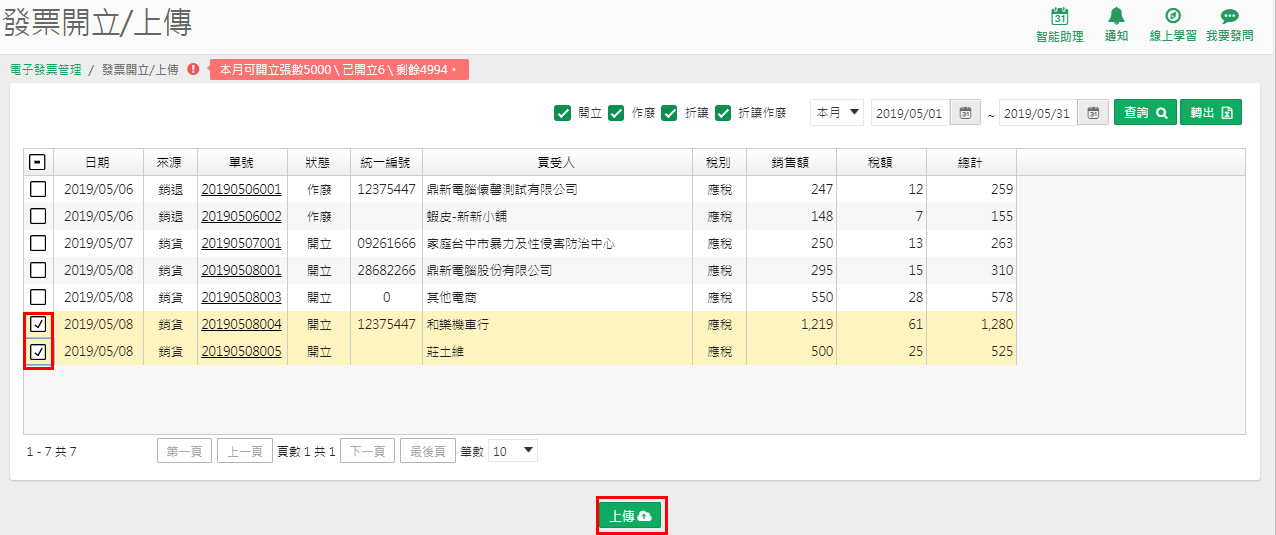Click the 發票開立/上傳 breadcrumb text
Image resolution: width=1276 pixels, height=535 pixels.
pyautogui.click(x=140, y=70)
